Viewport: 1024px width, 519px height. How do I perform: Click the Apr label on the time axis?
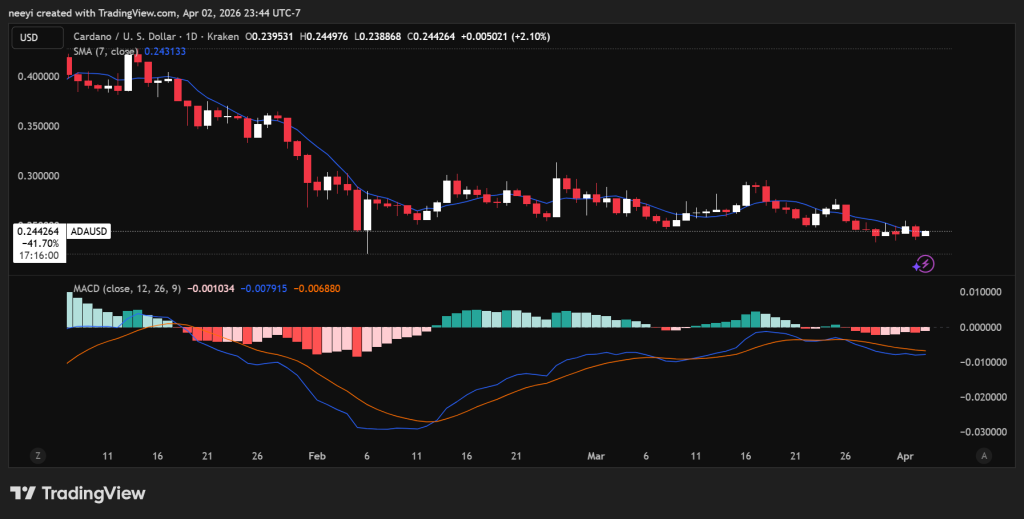(x=905, y=455)
